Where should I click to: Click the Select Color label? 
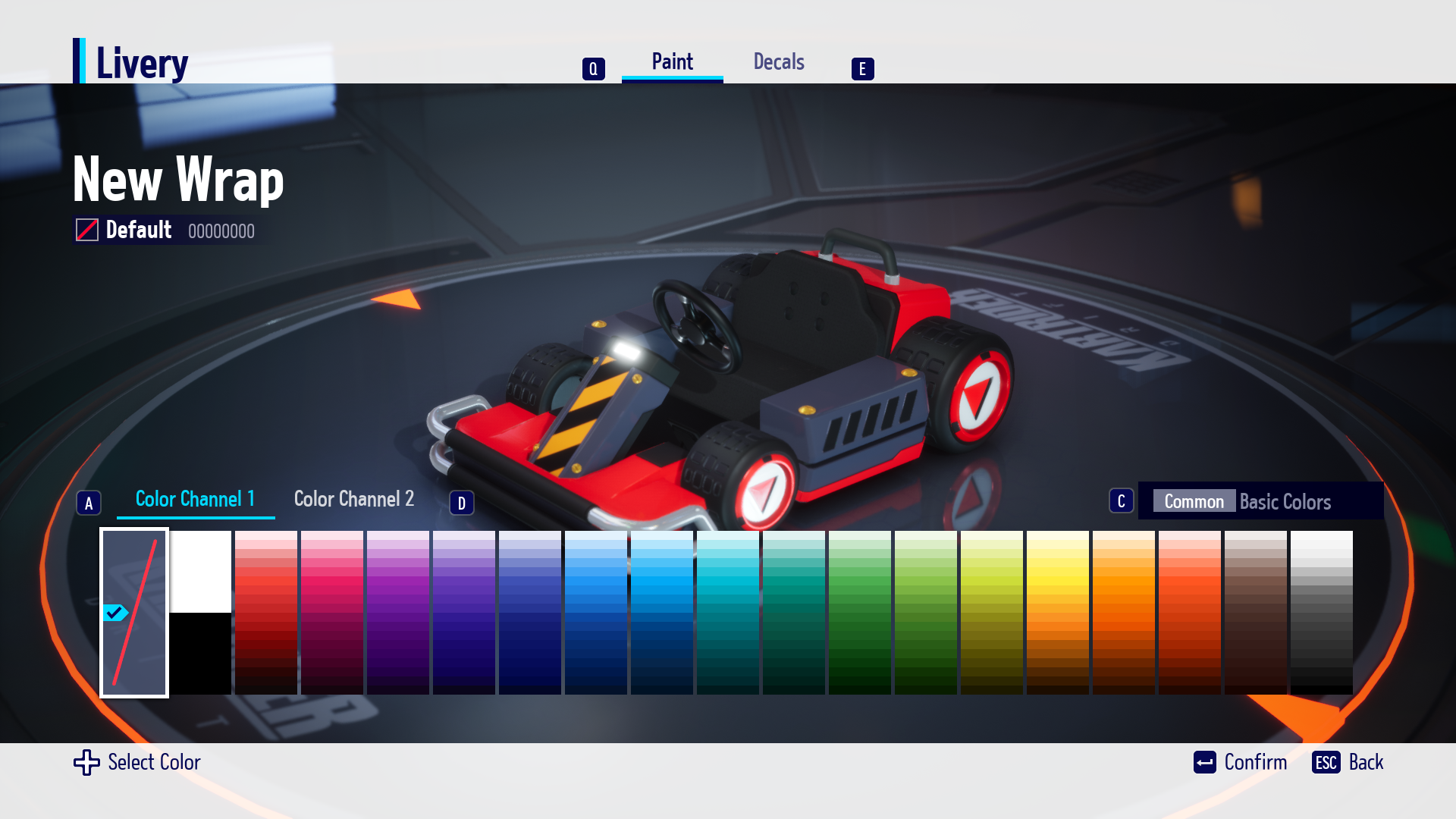[x=154, y=762]
